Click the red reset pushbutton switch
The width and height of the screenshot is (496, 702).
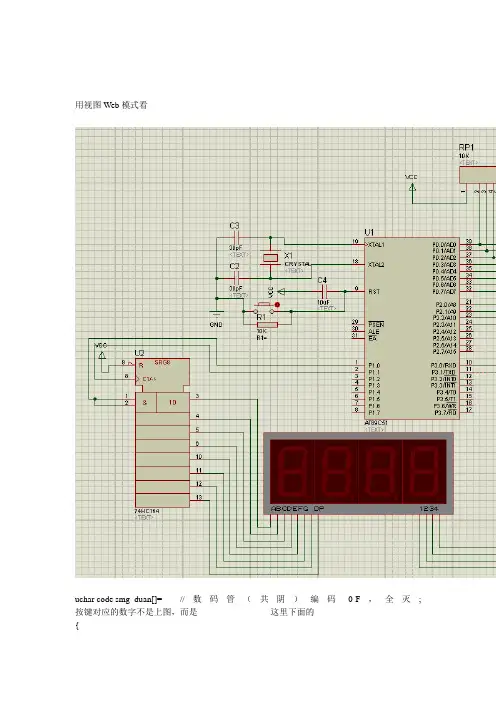point(265,308)
